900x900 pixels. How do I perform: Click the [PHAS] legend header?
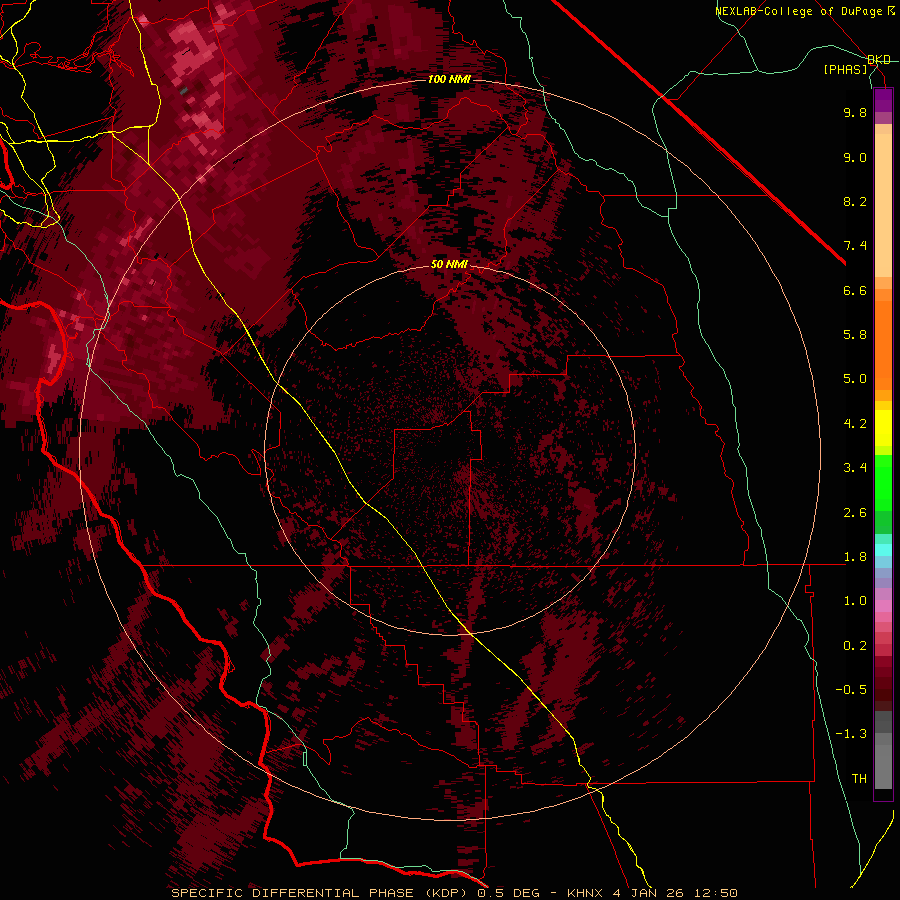(x=845, y=69)
